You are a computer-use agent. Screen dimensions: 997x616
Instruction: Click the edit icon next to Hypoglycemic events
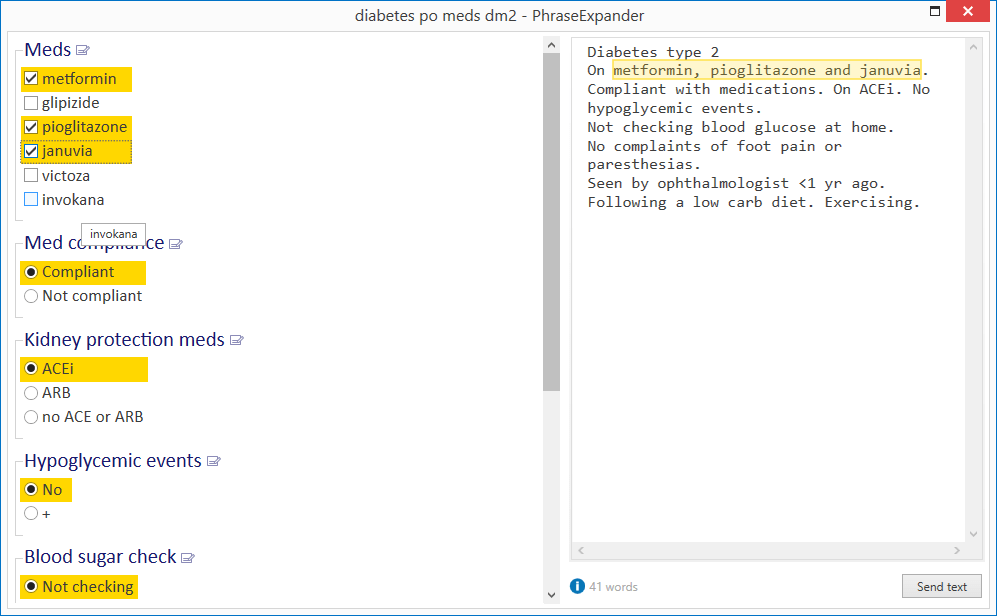pos(214,462)
